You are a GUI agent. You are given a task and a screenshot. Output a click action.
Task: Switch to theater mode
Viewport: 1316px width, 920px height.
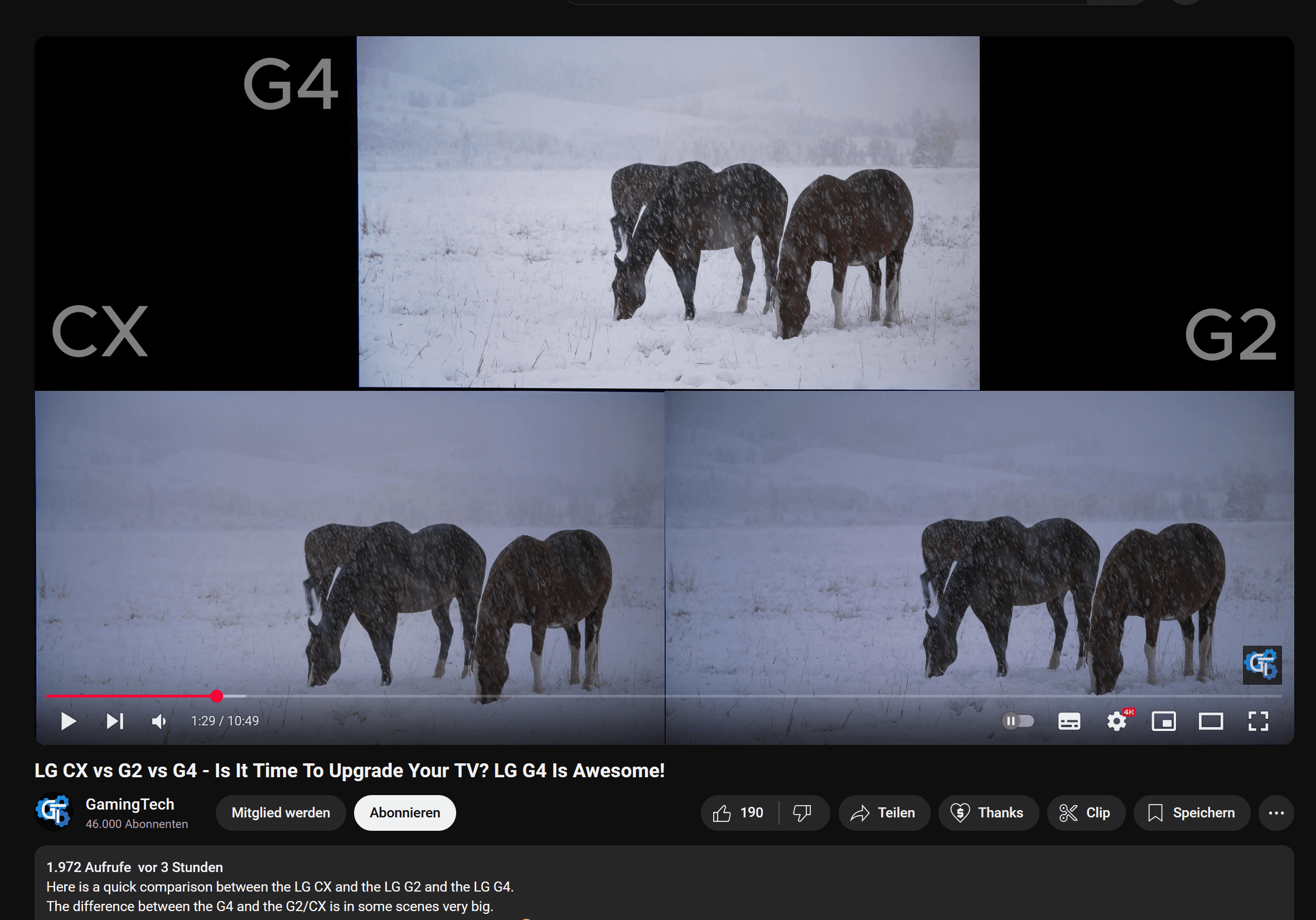1211,721
